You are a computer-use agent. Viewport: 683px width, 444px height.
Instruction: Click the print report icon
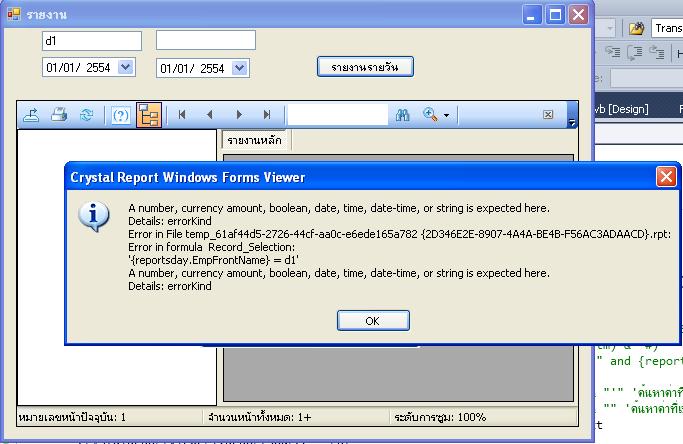(x=59, y=115)
